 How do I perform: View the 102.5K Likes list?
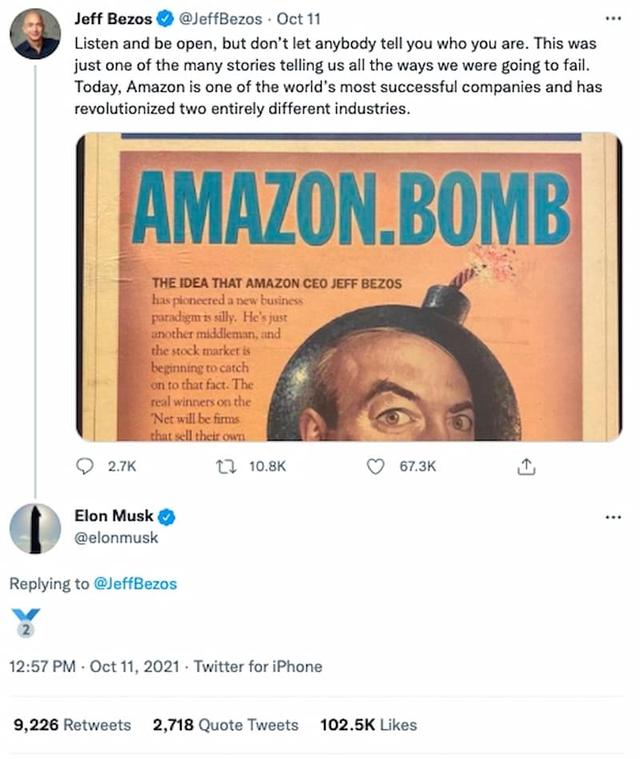[368, 725]
